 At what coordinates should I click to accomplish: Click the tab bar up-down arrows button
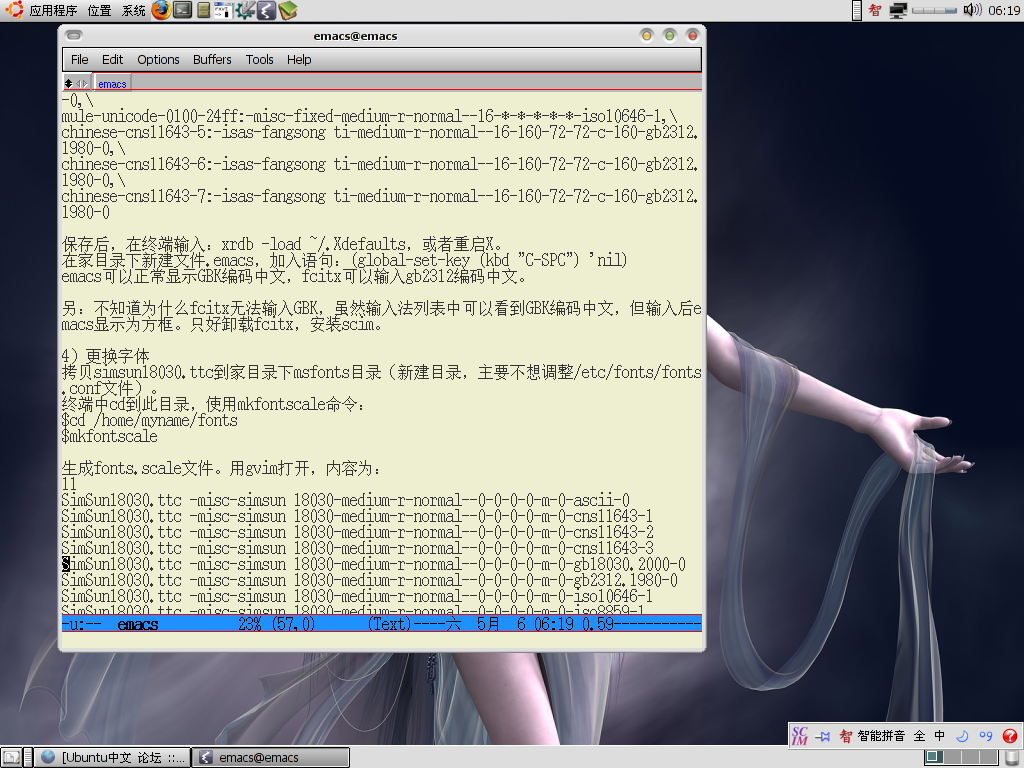[68, 83]
